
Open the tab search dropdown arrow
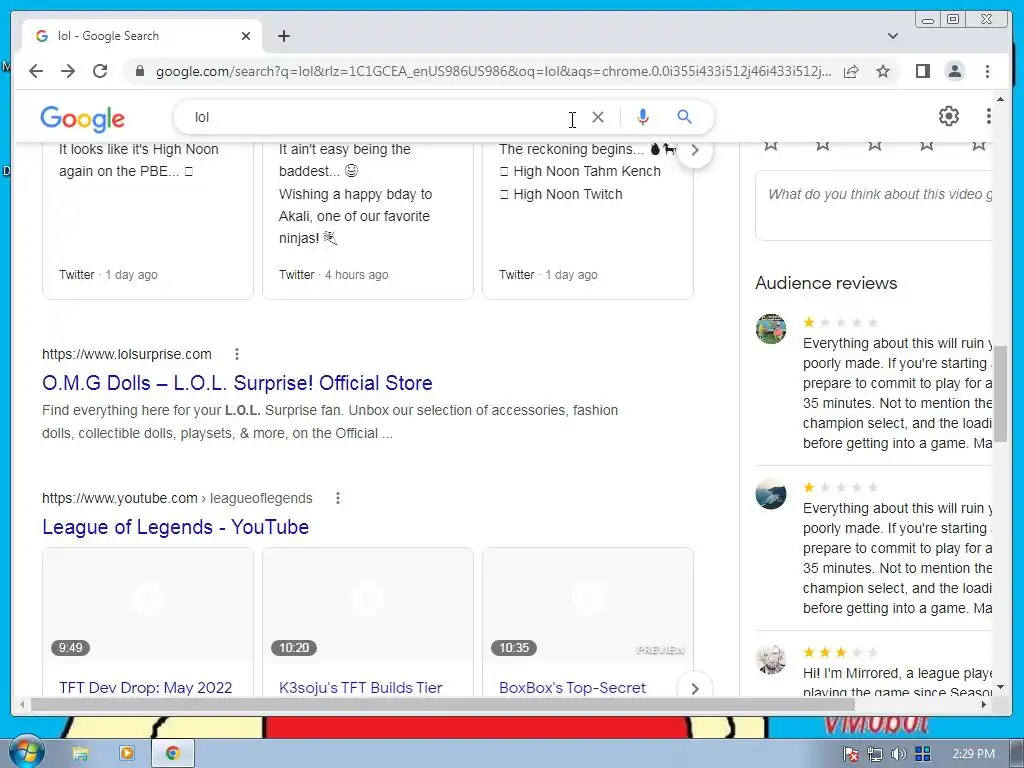click(893, 36)
